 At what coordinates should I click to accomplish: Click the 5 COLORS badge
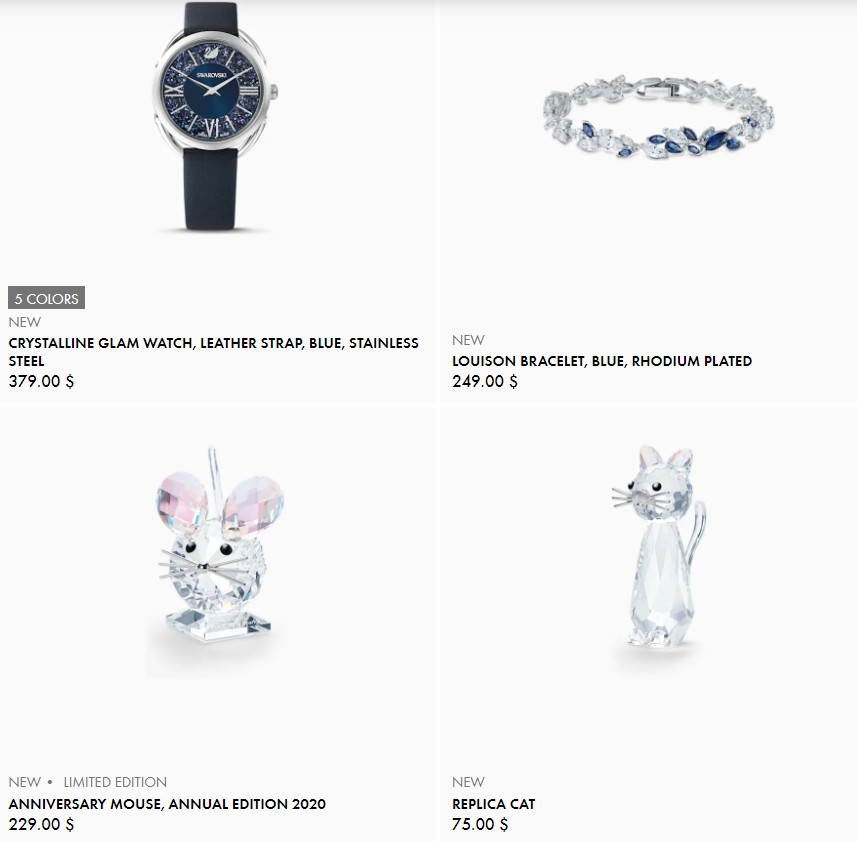46,298
